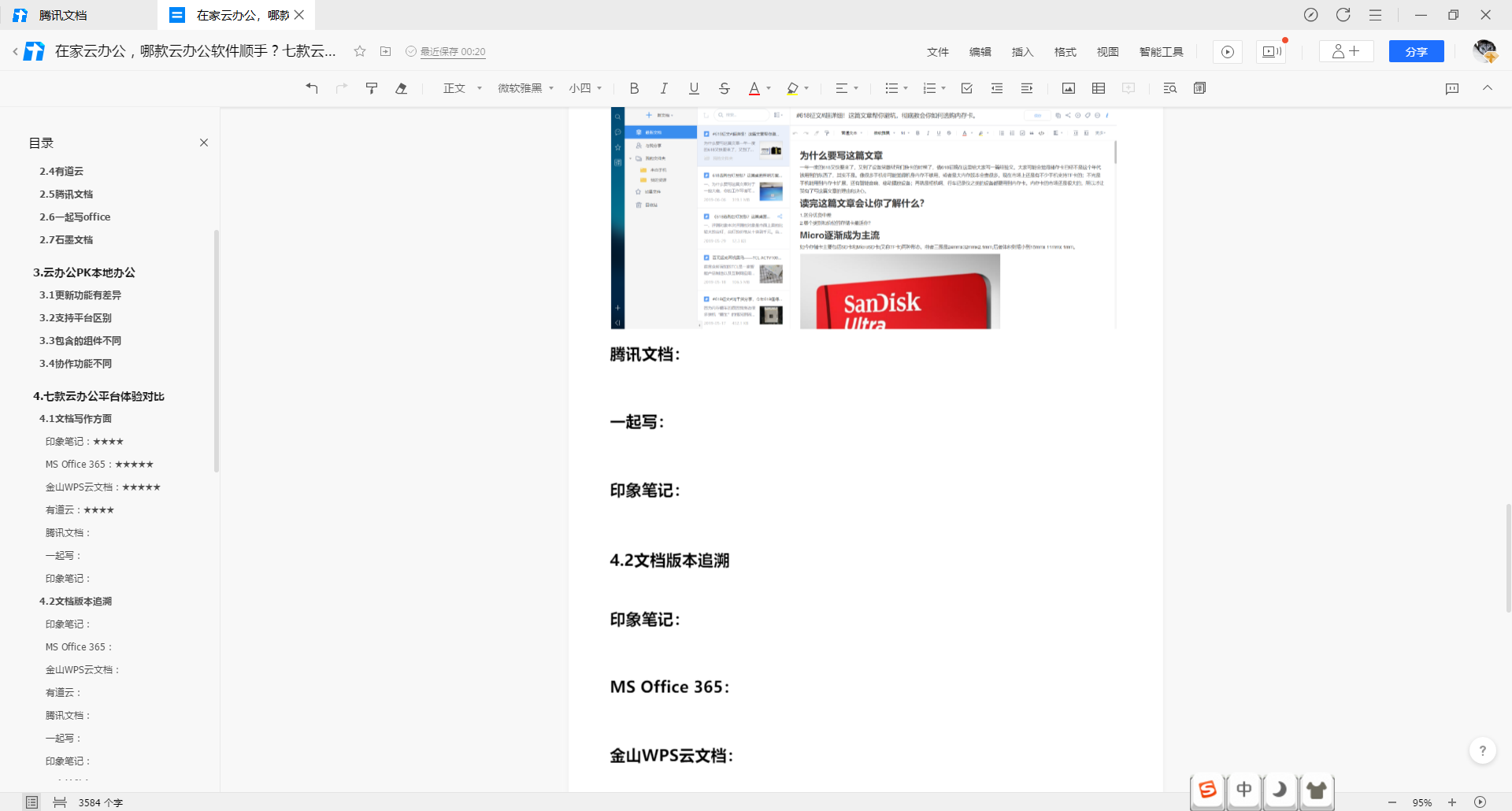Screen dimensions: 1512x811
Task: Click the 95% zoom level
Action: pyautogui.click(x=1422, y=802)
